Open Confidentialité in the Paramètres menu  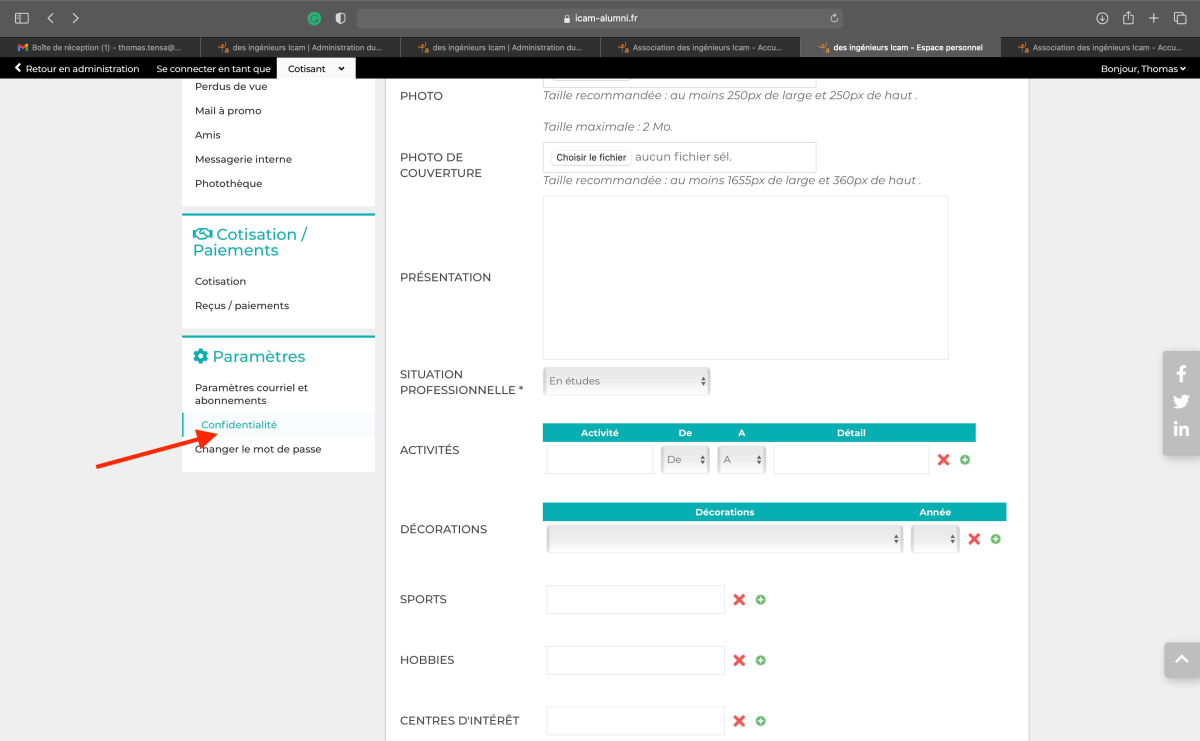pyautogui.click(x=239, y=425)
